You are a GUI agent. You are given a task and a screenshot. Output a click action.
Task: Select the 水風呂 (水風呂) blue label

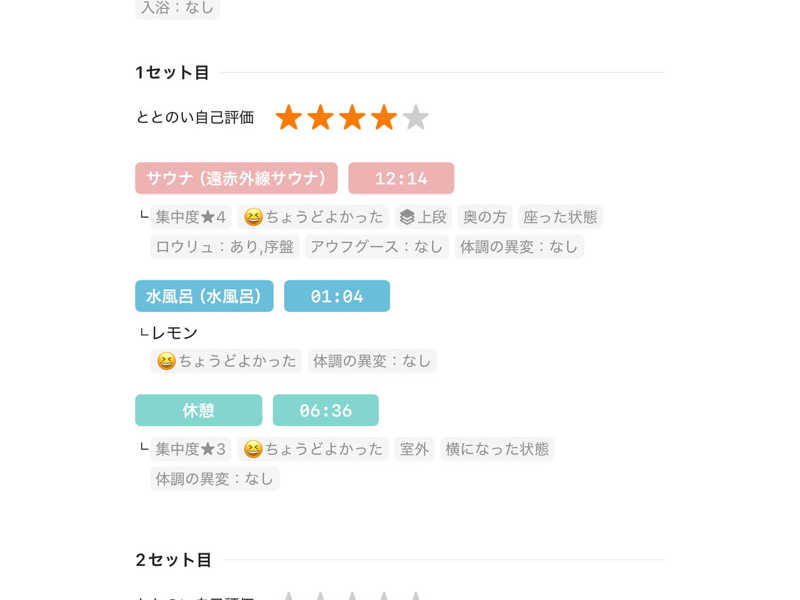pos(204,296)
